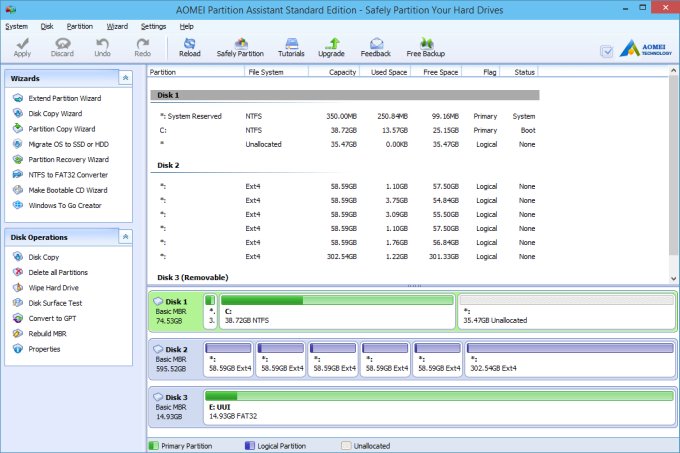Launch Migrate OS to SSD or HDD
Image resolution: width=680 pixels, height=453 pixels.
[x=68, y=144]
